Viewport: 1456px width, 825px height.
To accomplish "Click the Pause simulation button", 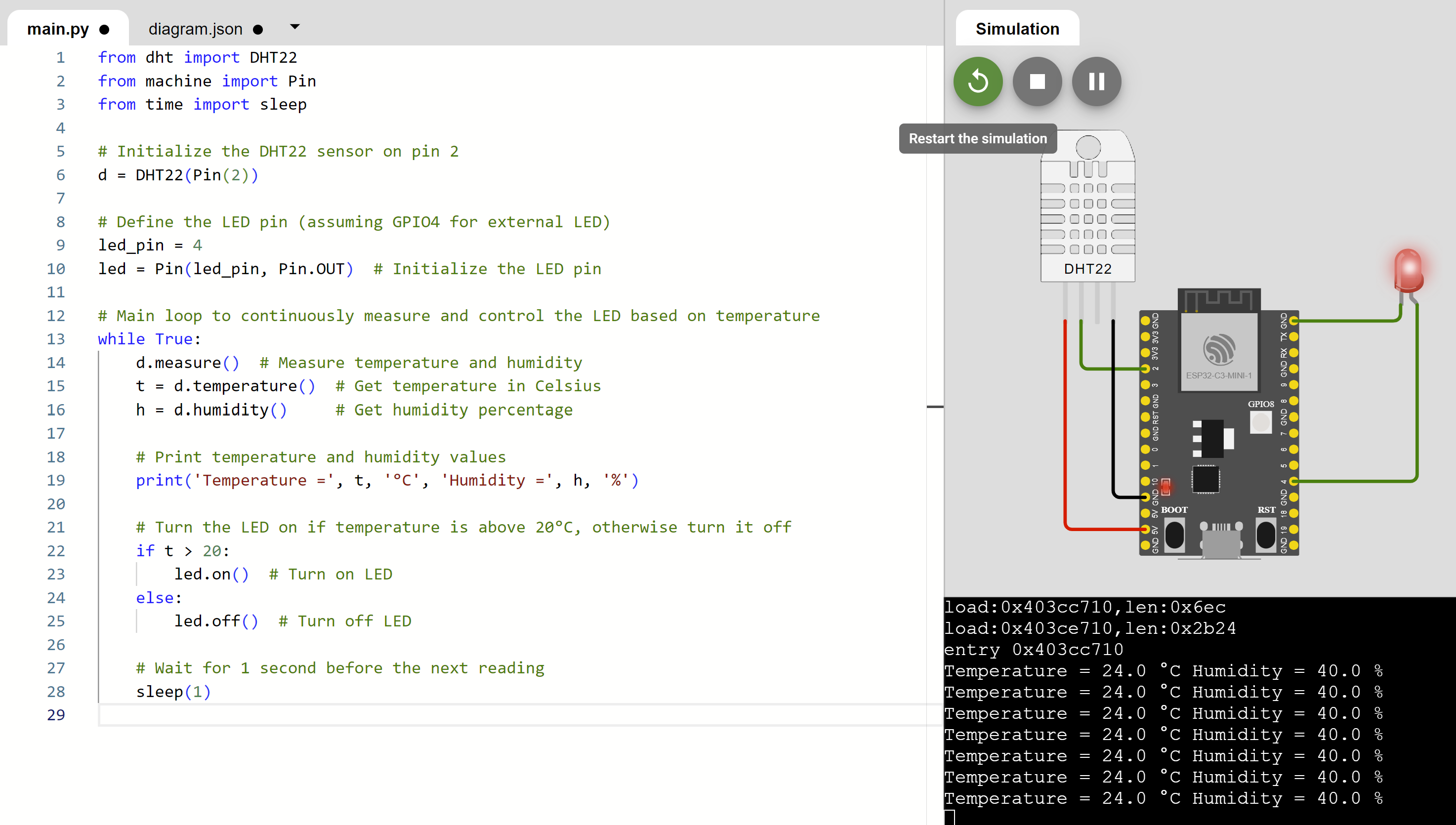I will click(1096, 82).
